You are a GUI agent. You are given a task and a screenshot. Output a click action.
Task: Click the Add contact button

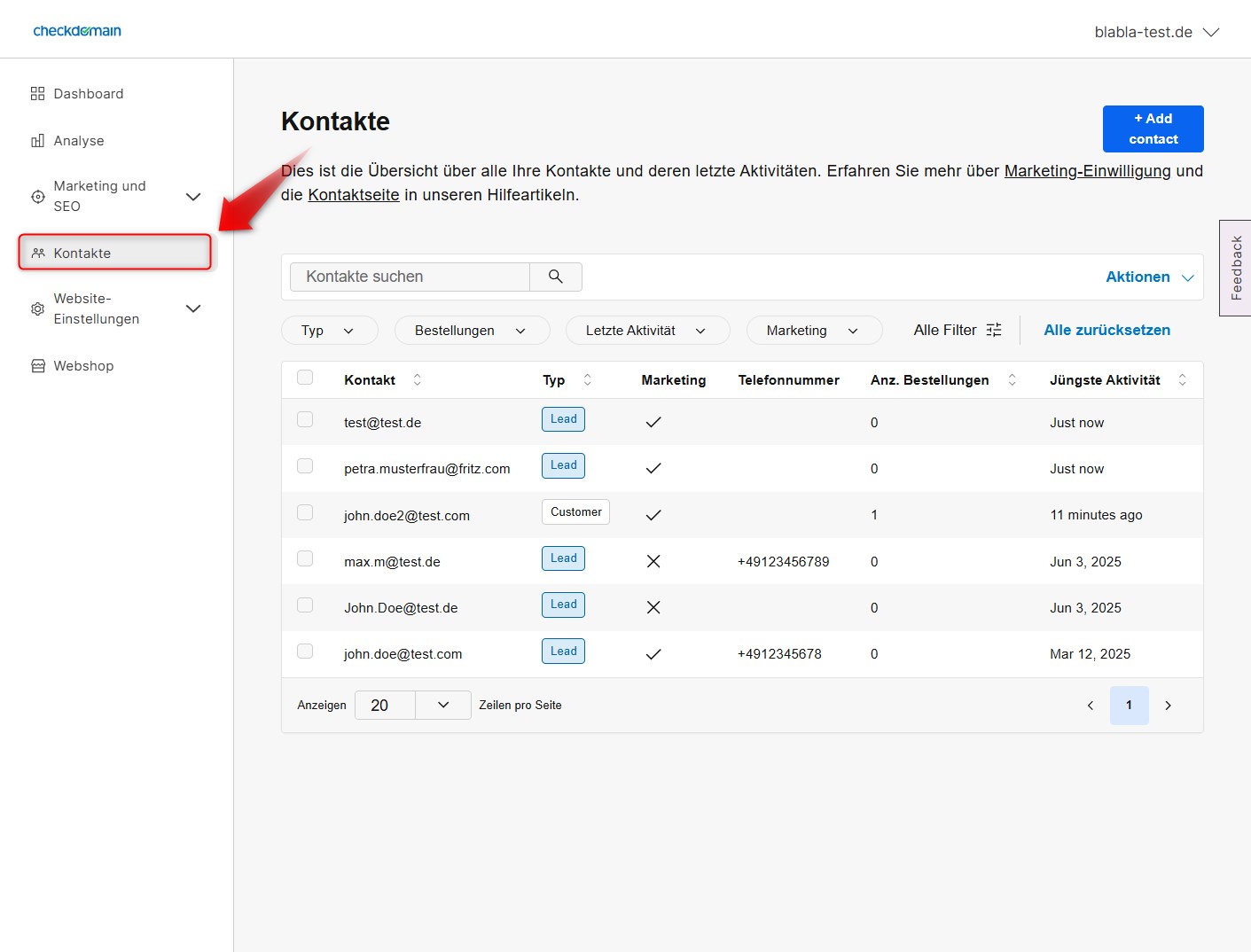pyautogui.click(x=1153, y=129)
